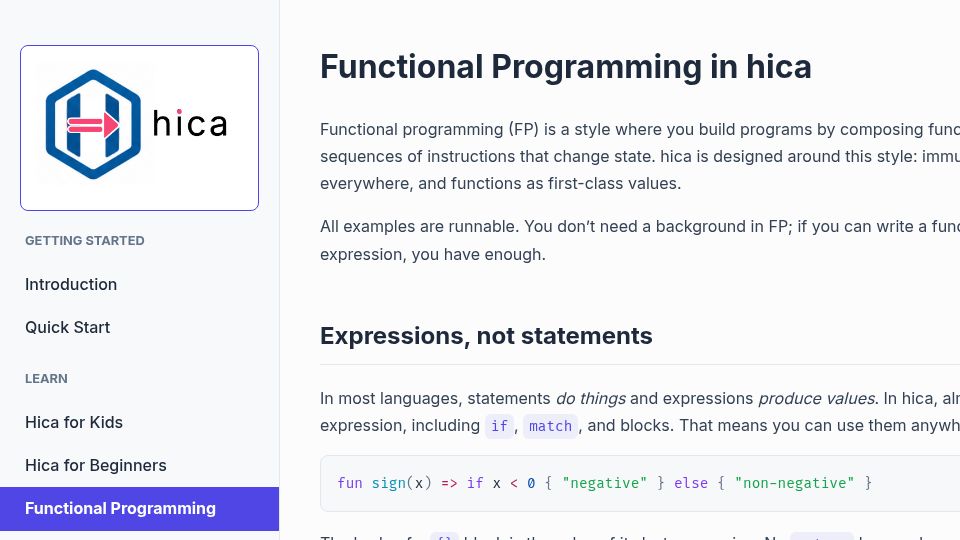The width and height of the screenshot is (960, 540).
Task: Click the hica hexagon logo image
Action: (x=93, y=124)
